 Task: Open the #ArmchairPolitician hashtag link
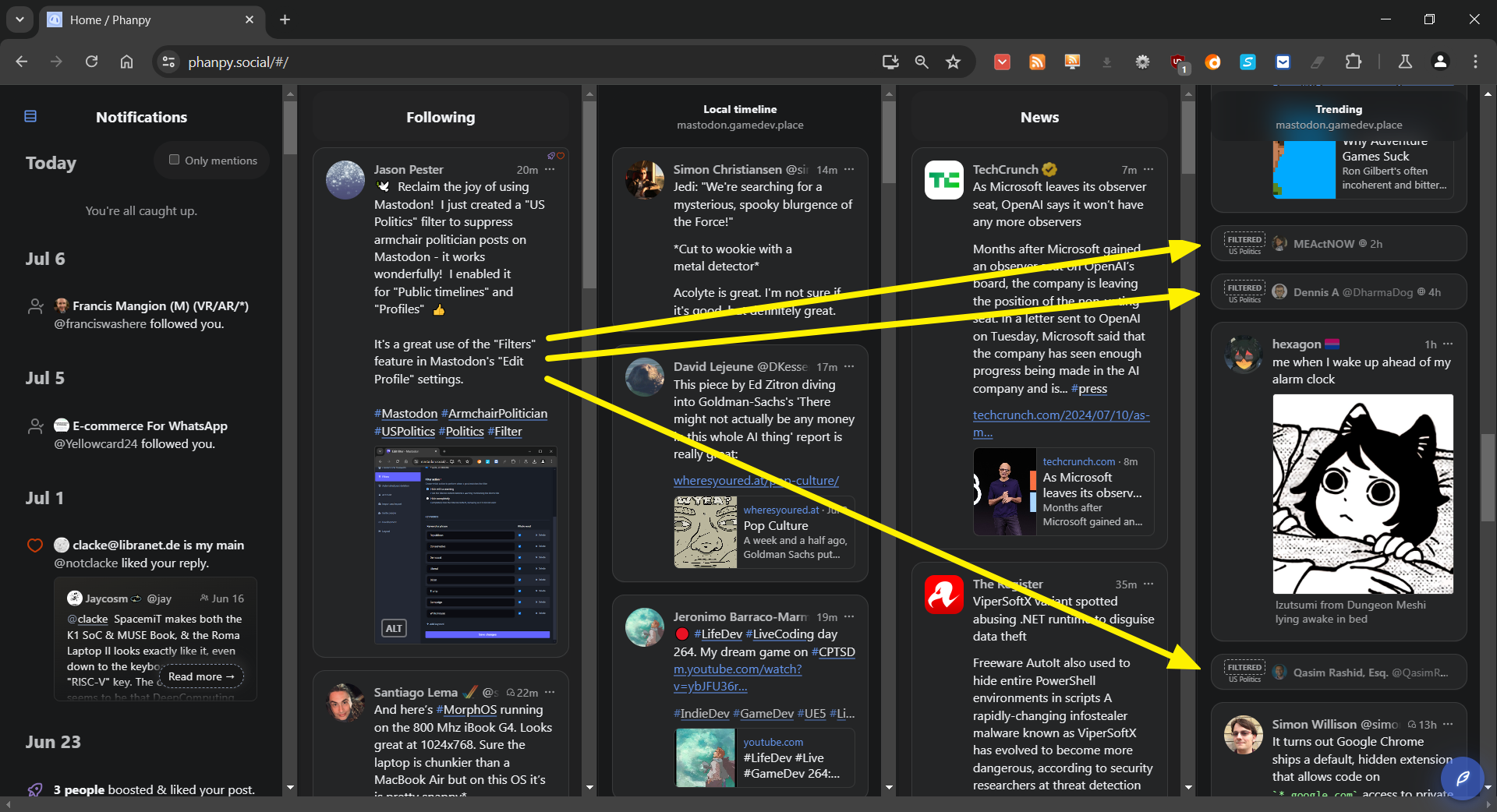pyautogui.click(x=494, y=414)
